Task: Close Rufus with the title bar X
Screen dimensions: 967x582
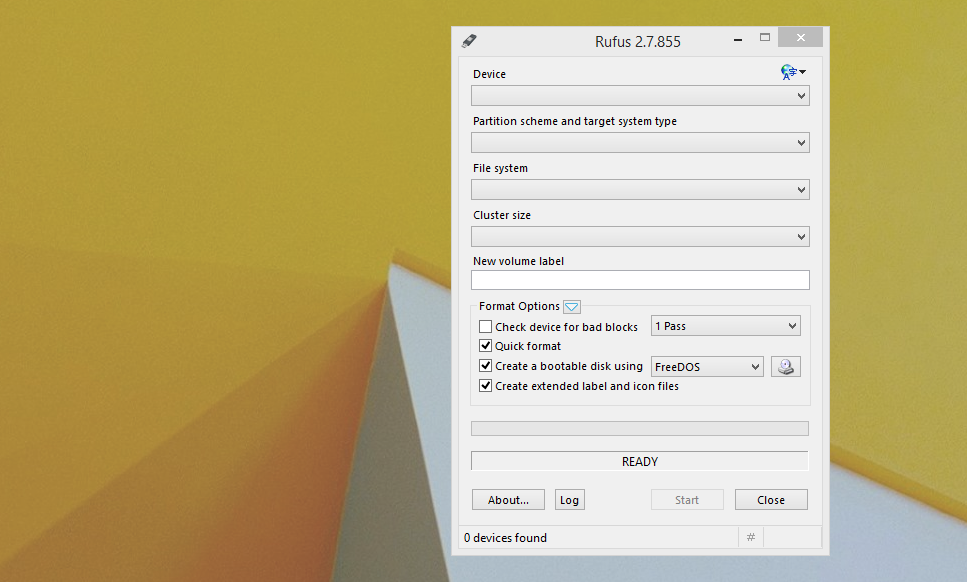Action: tap(800, 38)
